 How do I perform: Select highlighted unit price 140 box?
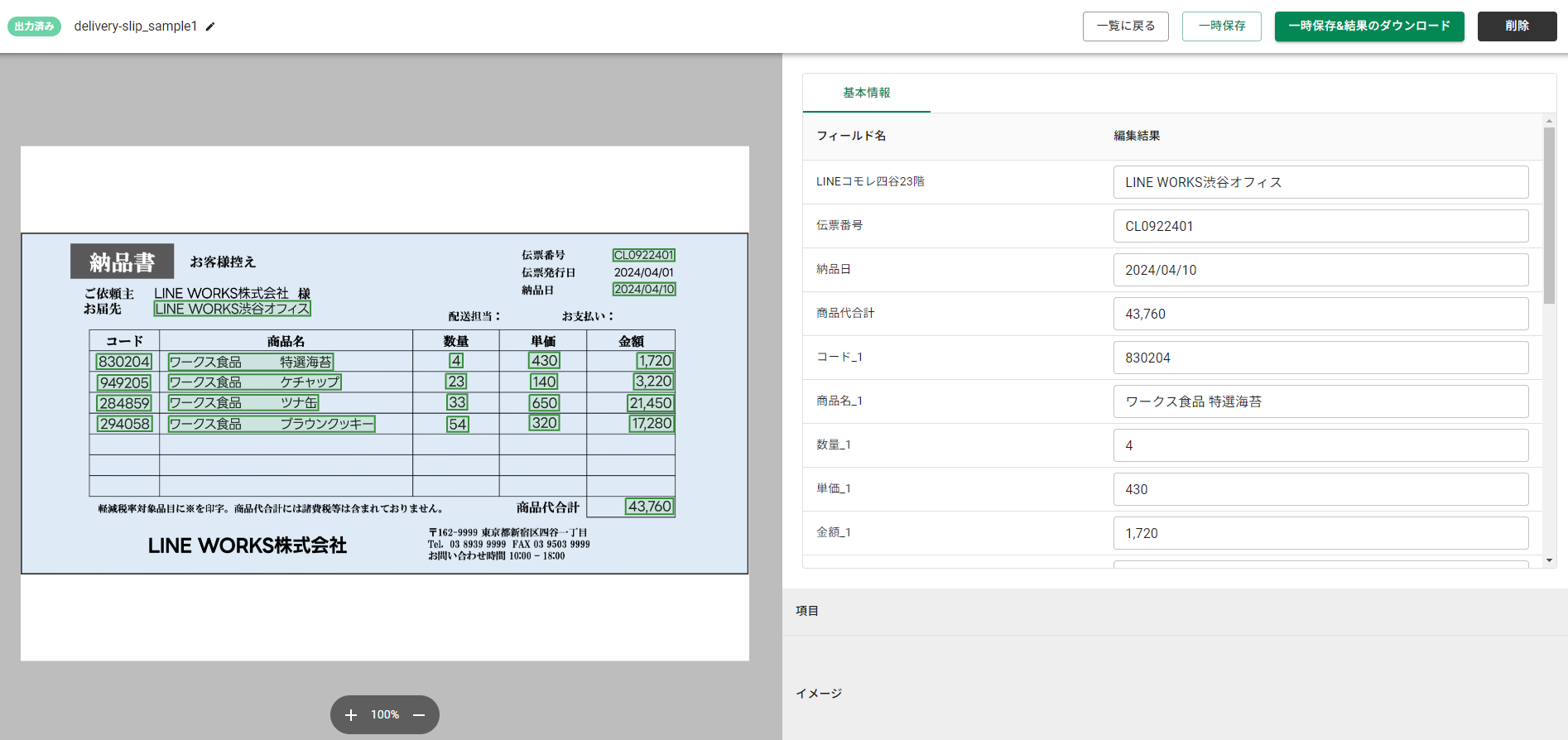[x=545, y=382]
